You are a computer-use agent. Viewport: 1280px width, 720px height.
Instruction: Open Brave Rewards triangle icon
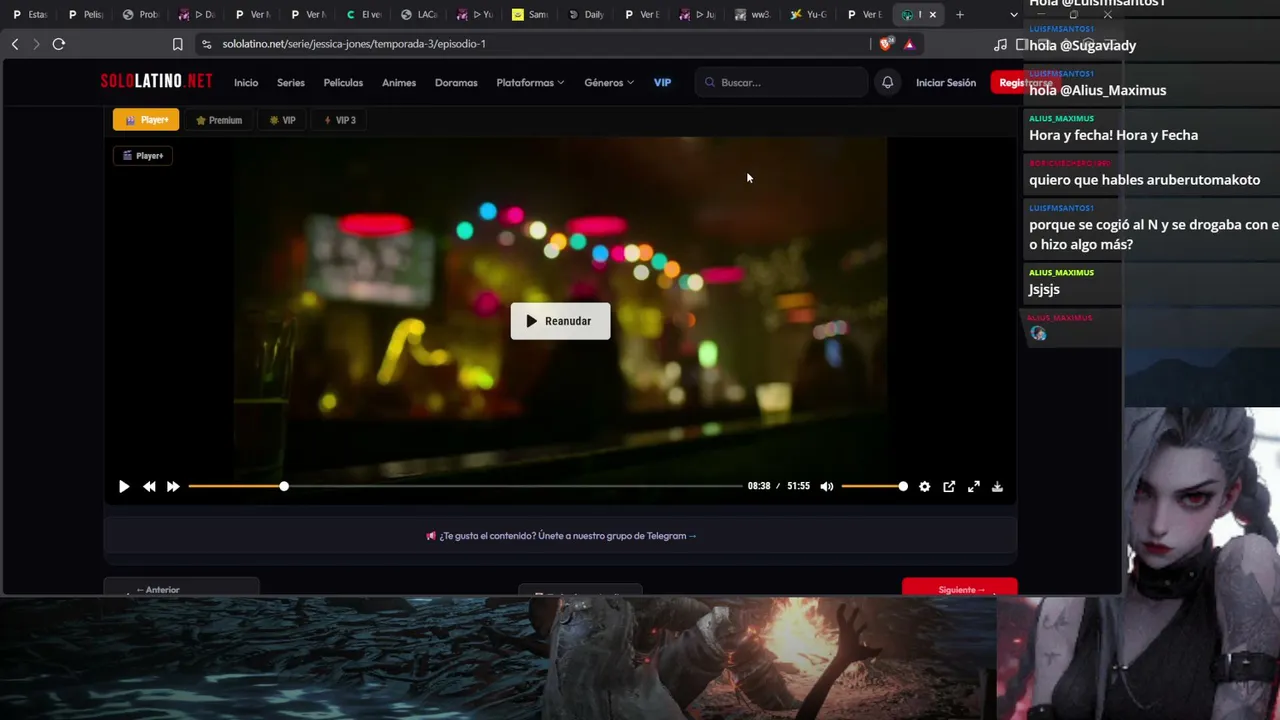pyautogui.click(x=909, y=44)
